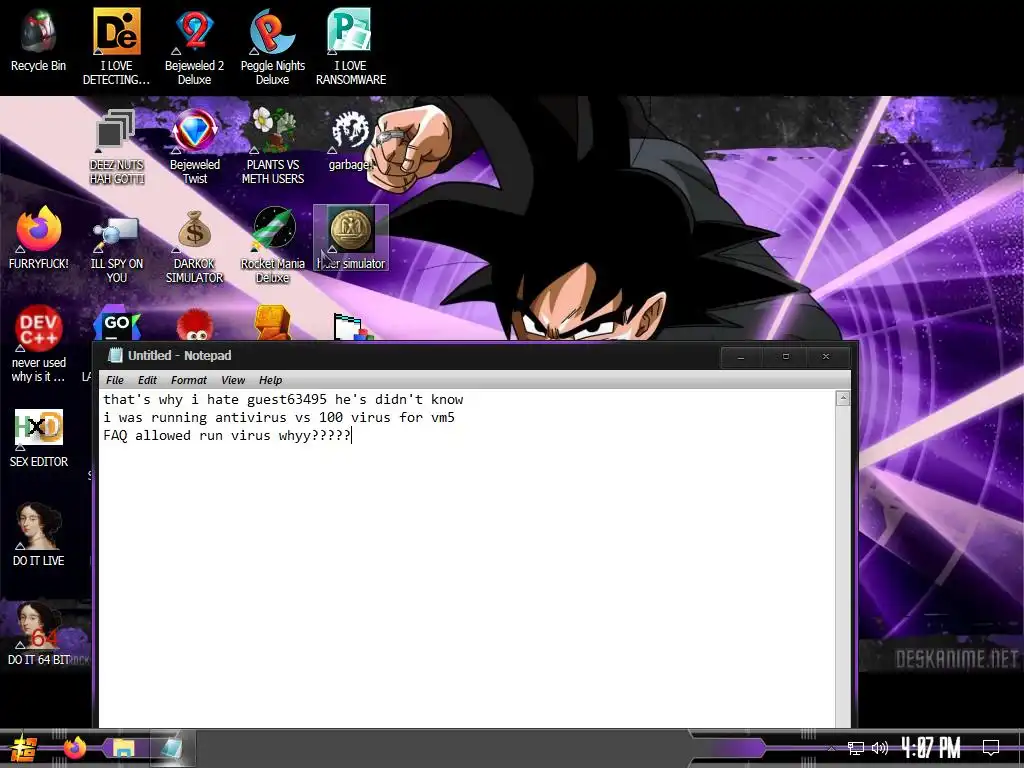Switch to Notepad via its taskbar button
1024x768 pixels.
[x=171, y=748]
